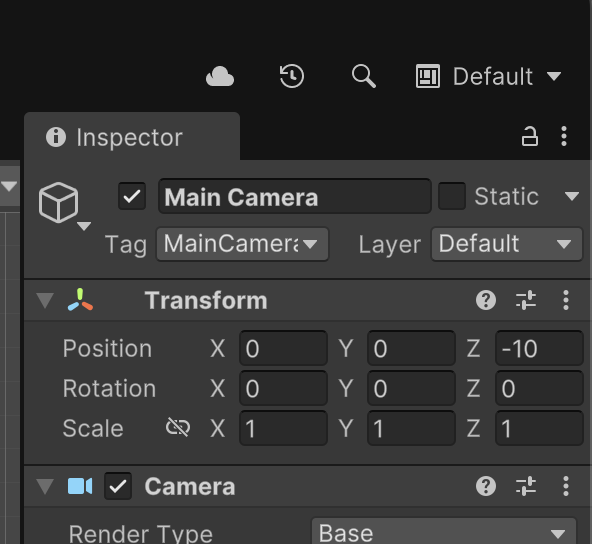Click the Position Z field showing -10
Screen dimensions: 592x544
pos(539,348)
